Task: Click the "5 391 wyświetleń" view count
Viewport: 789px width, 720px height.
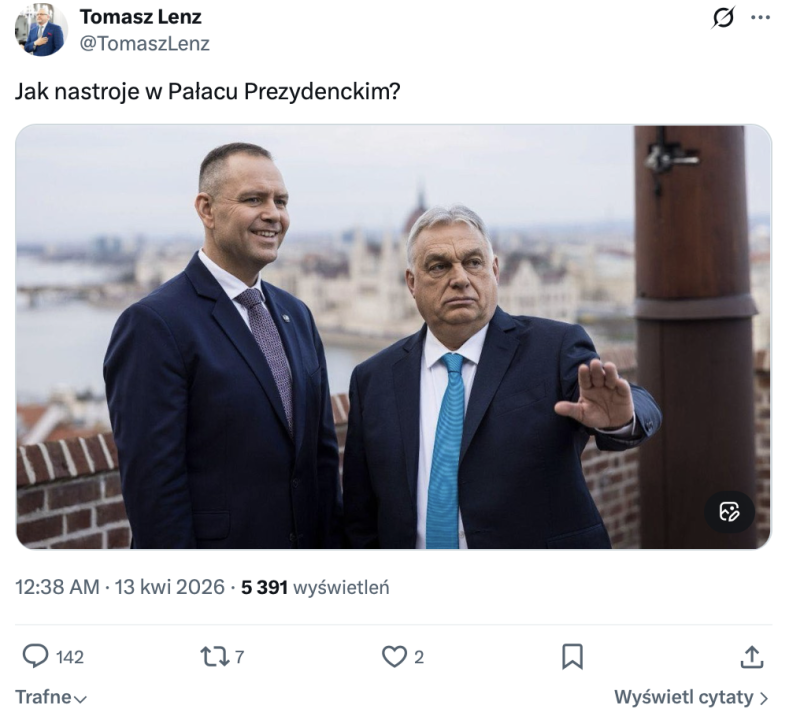Action: click(315, 587)
